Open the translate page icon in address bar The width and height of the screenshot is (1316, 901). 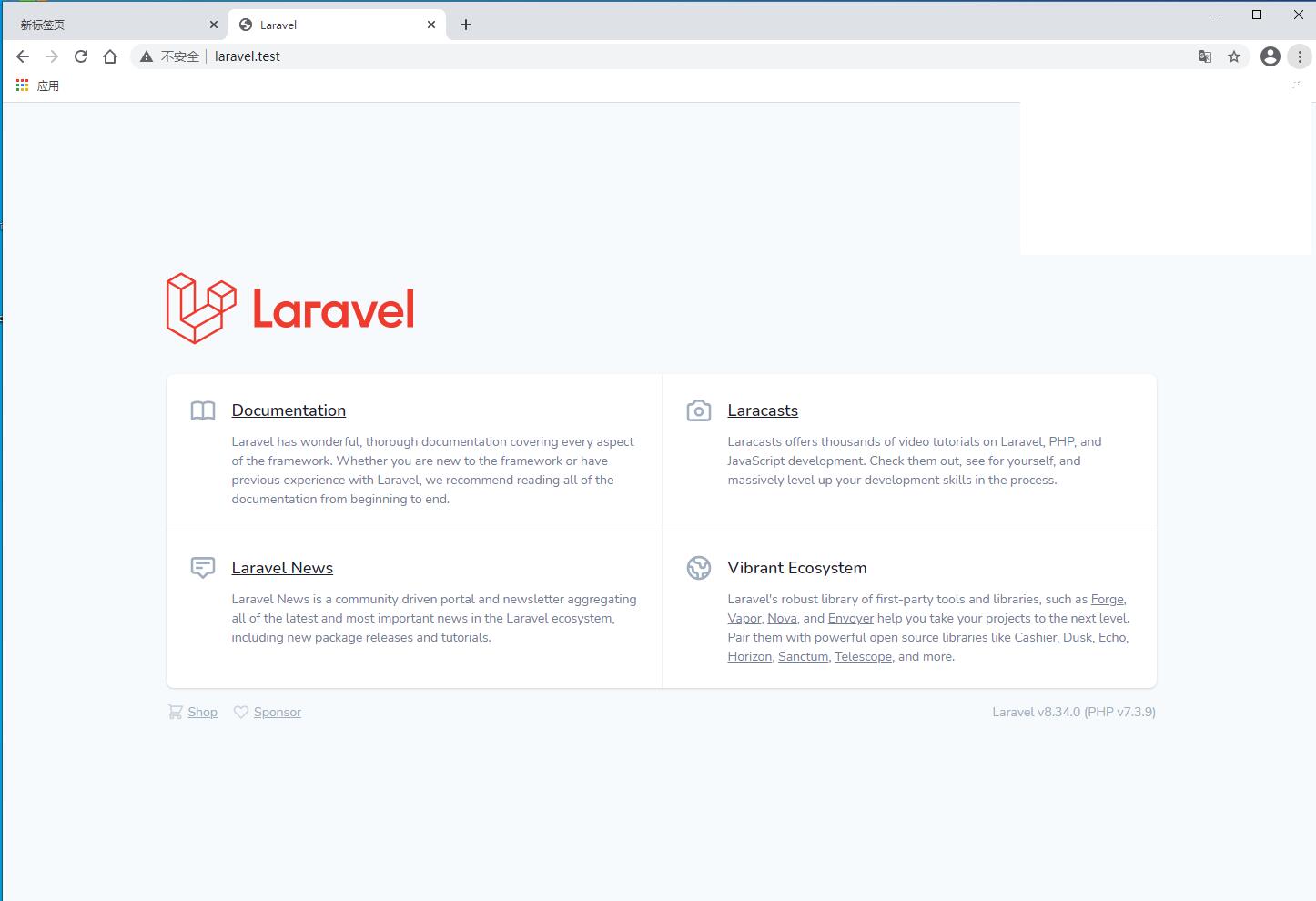coord(1205,56)
